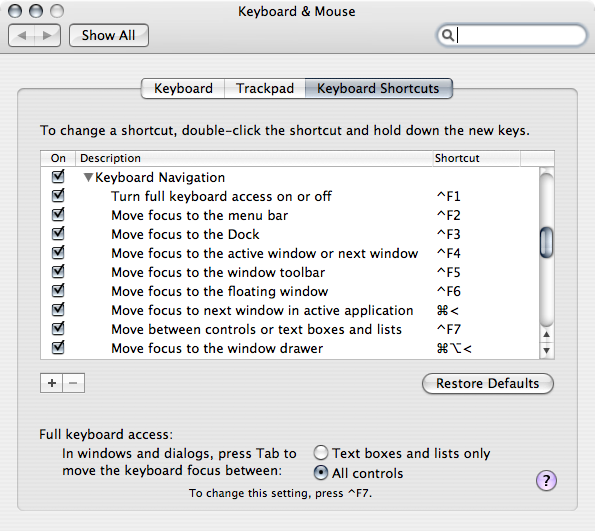Image resolution: width=595 pixels, height=531 pixels.
Task: Add a shortcut with the plus button
Action: click(x=52, y=383)
